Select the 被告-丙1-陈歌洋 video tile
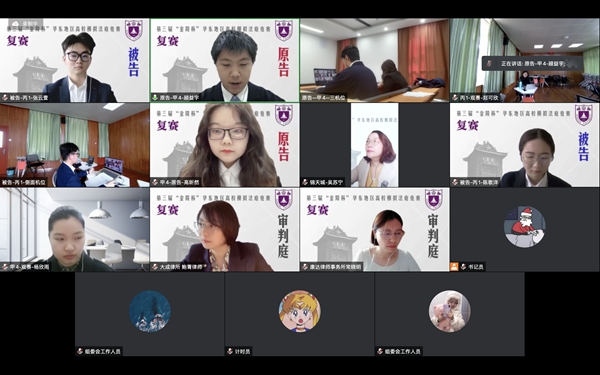 [525, 145]
